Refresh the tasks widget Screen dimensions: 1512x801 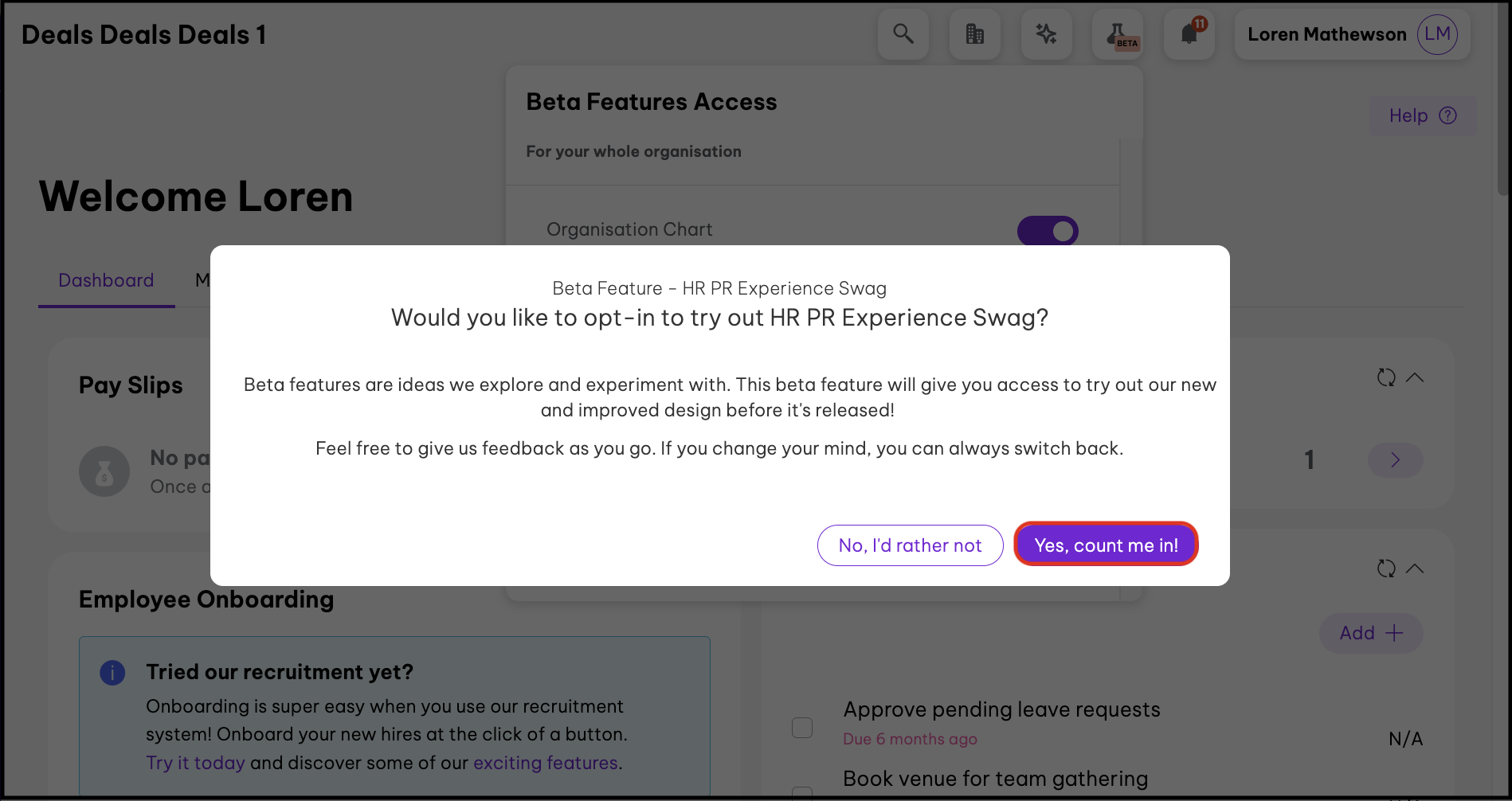point(1386,569)
